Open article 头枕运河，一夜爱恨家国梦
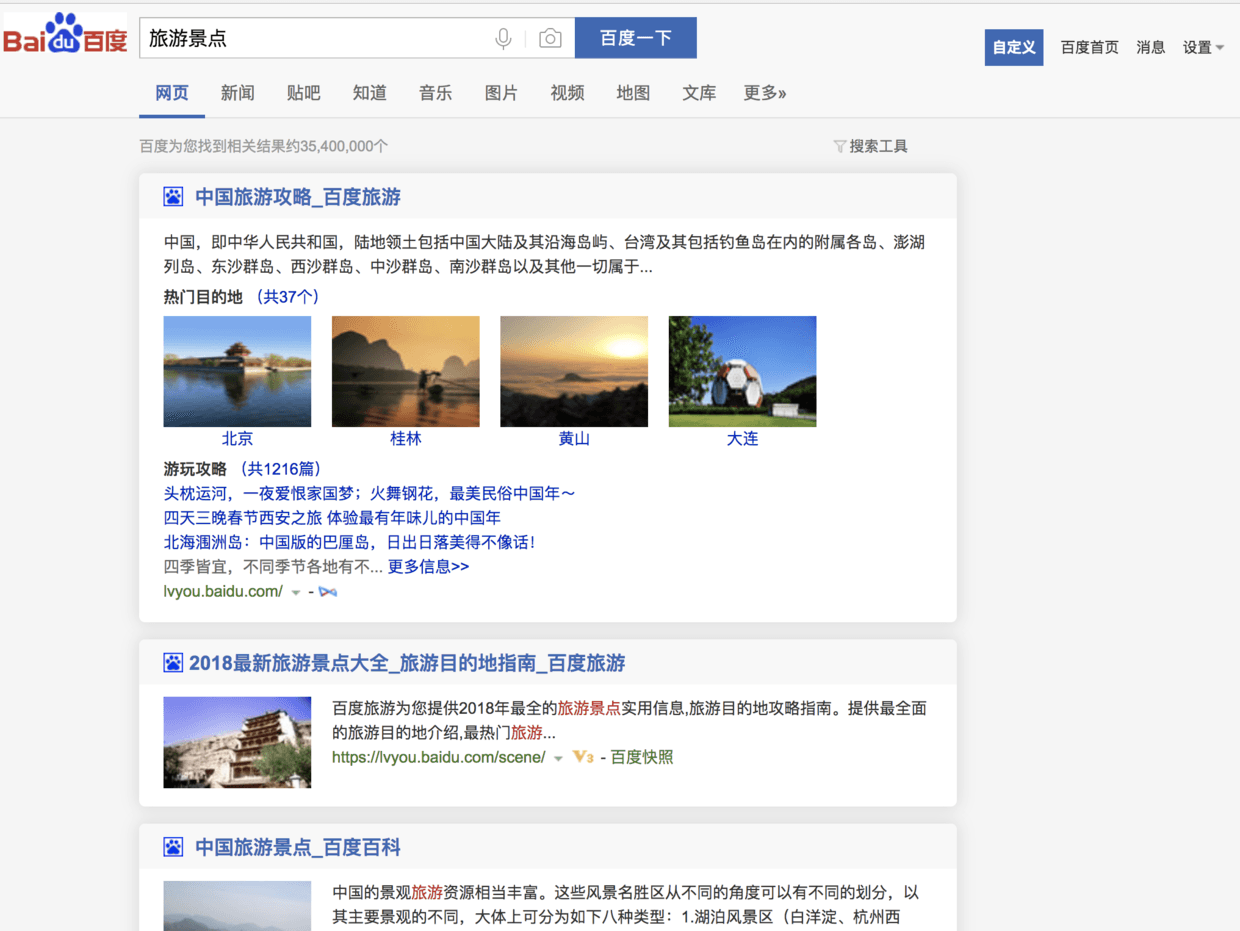1240x931 pixels. (370, 494)
